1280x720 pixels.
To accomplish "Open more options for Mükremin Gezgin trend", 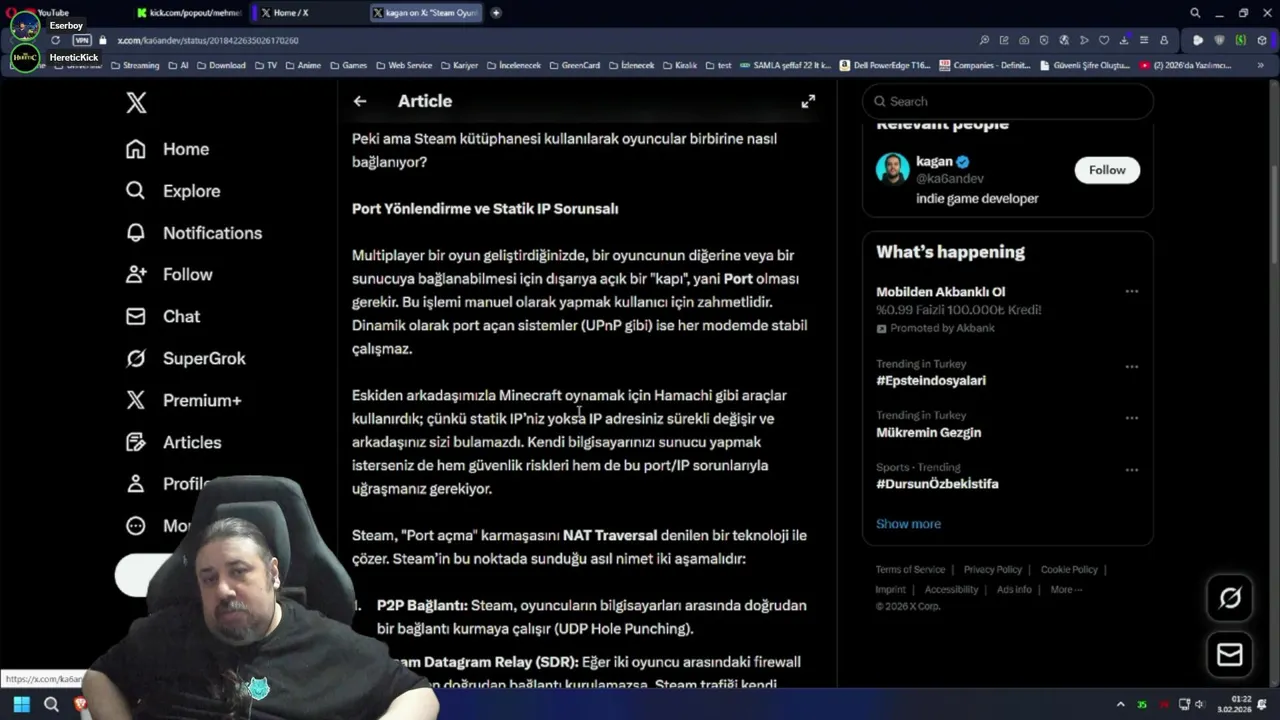I will 1131,418.
